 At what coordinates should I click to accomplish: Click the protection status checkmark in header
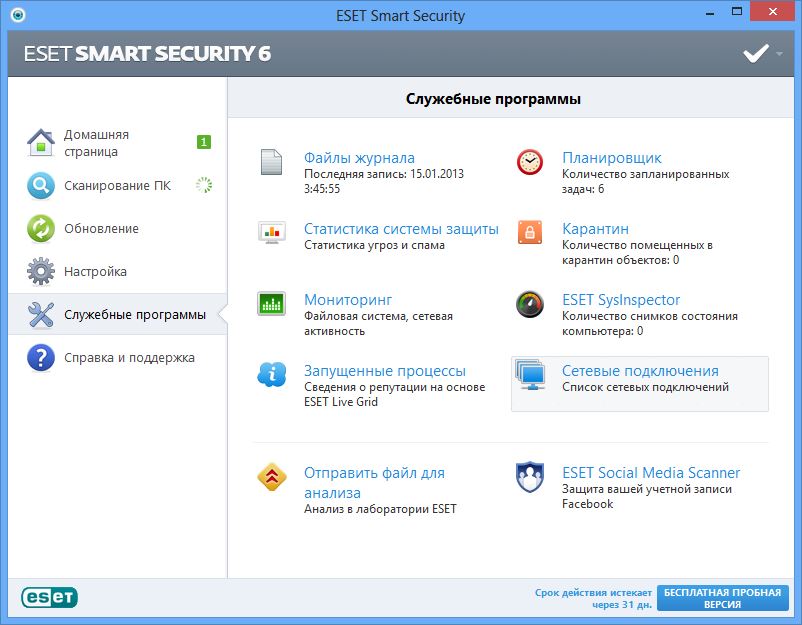pos(755,53)
